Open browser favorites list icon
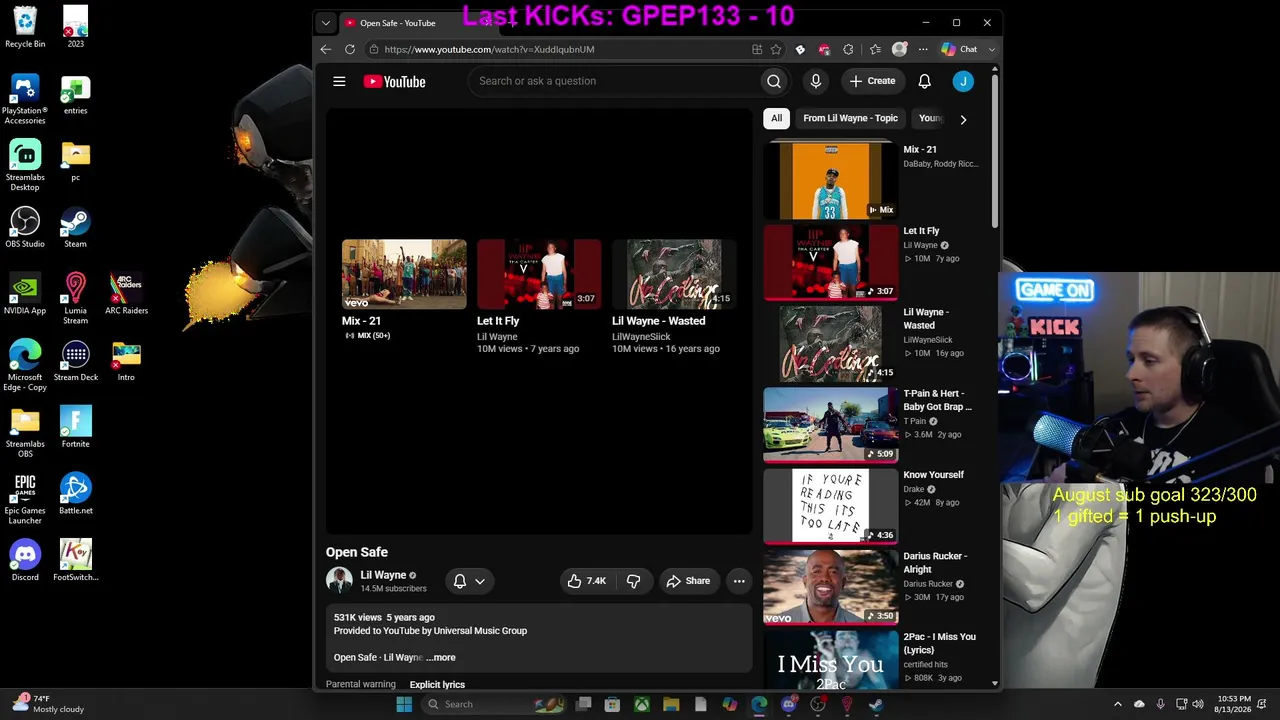This screenshot has width=1280, height=720. pos(875,49)
